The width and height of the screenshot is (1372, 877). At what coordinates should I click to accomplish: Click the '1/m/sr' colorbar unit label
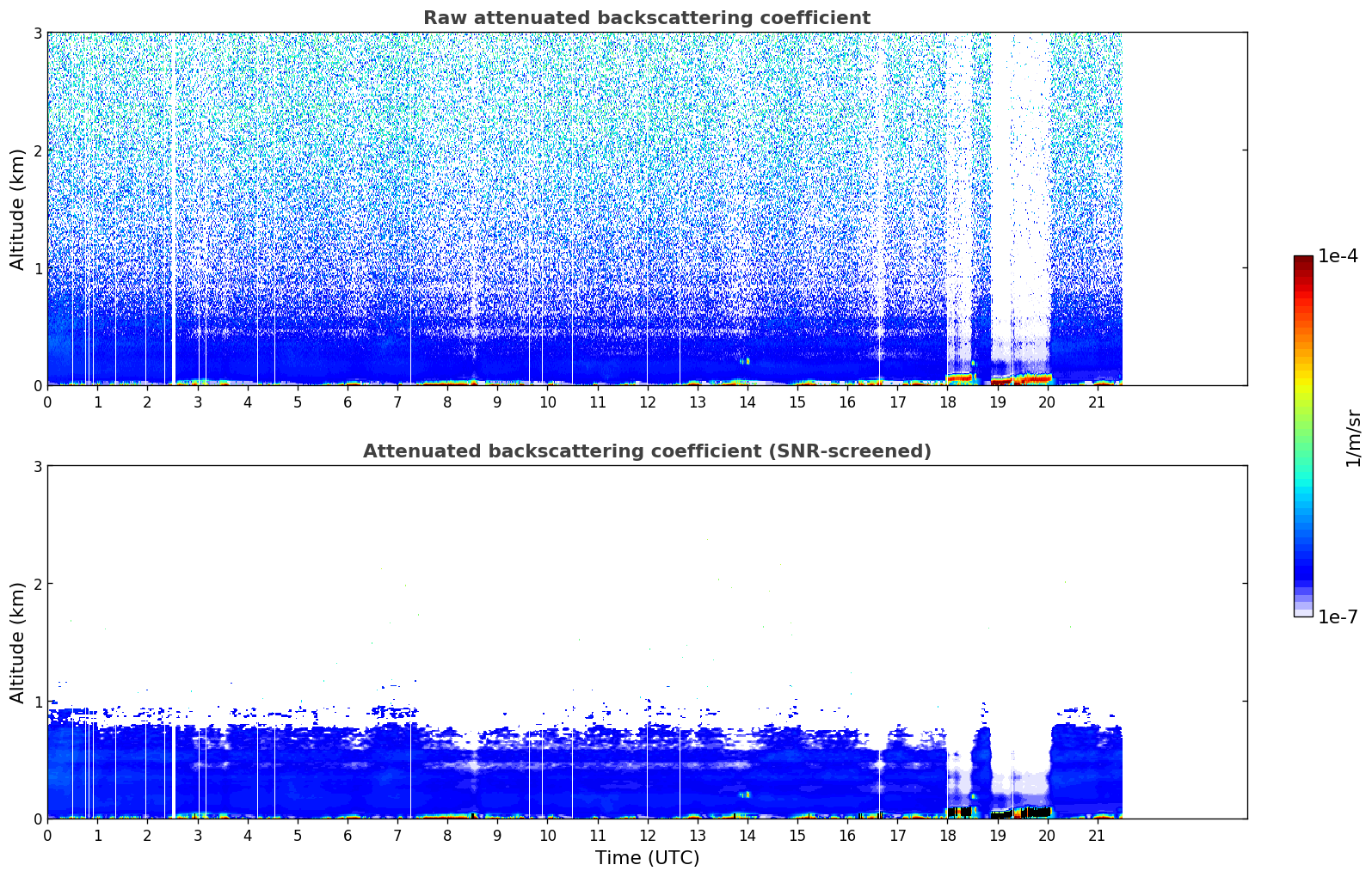(1353, 438)
